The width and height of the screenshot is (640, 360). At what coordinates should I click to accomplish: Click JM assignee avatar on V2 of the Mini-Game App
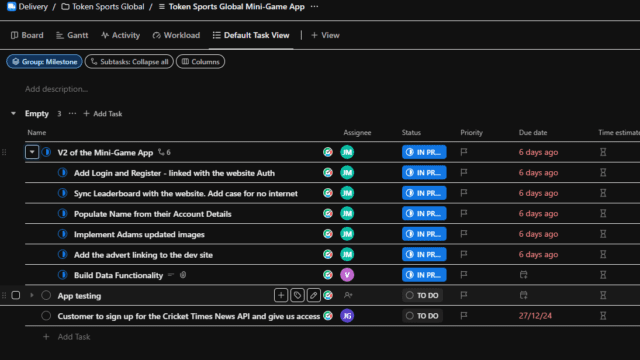click(x=347, y=152)
